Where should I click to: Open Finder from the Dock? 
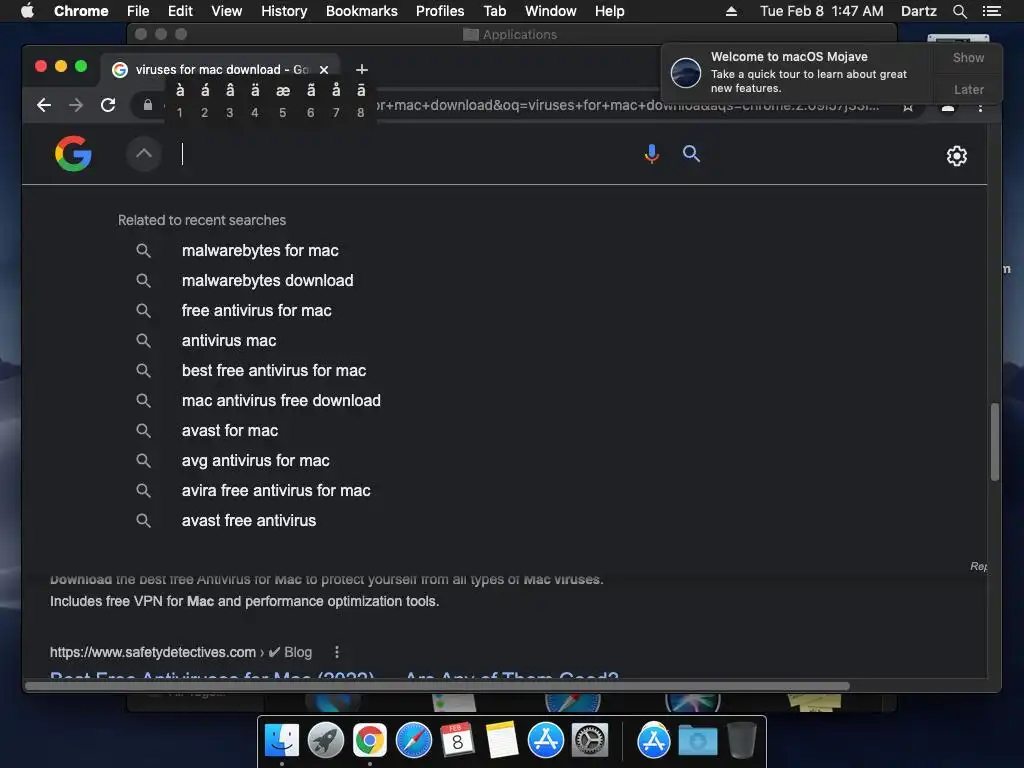281,741
